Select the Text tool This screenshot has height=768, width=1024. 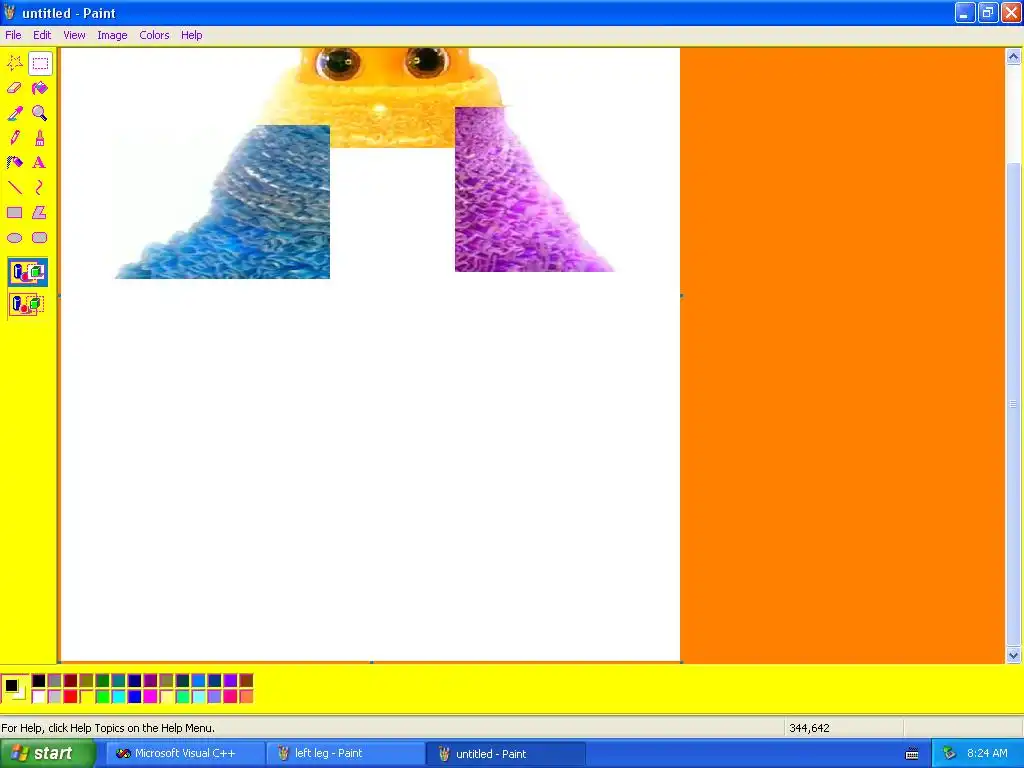(x=40, y=163)
